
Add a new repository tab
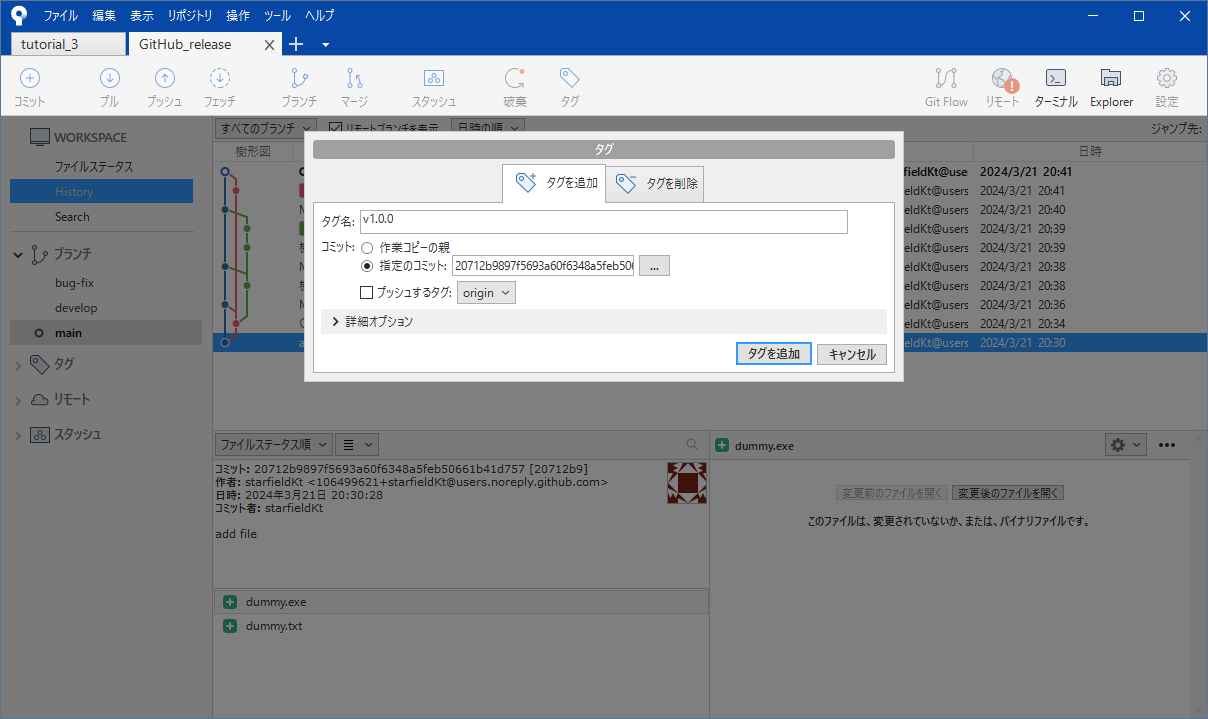(296, 44)
